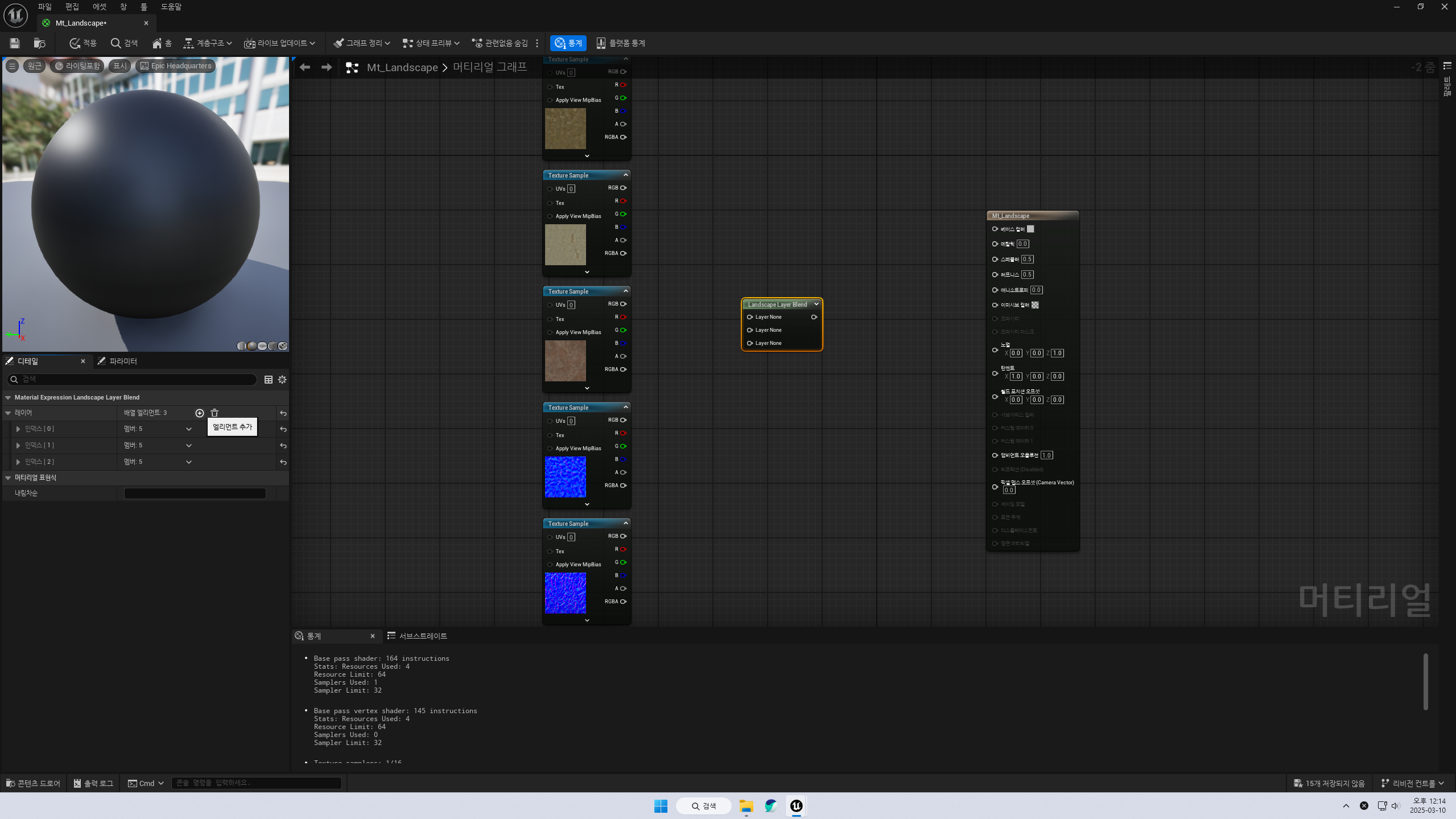Expand Index [0] layer entry
This screenshot has width=1456, height=819.
click(18, 429)
